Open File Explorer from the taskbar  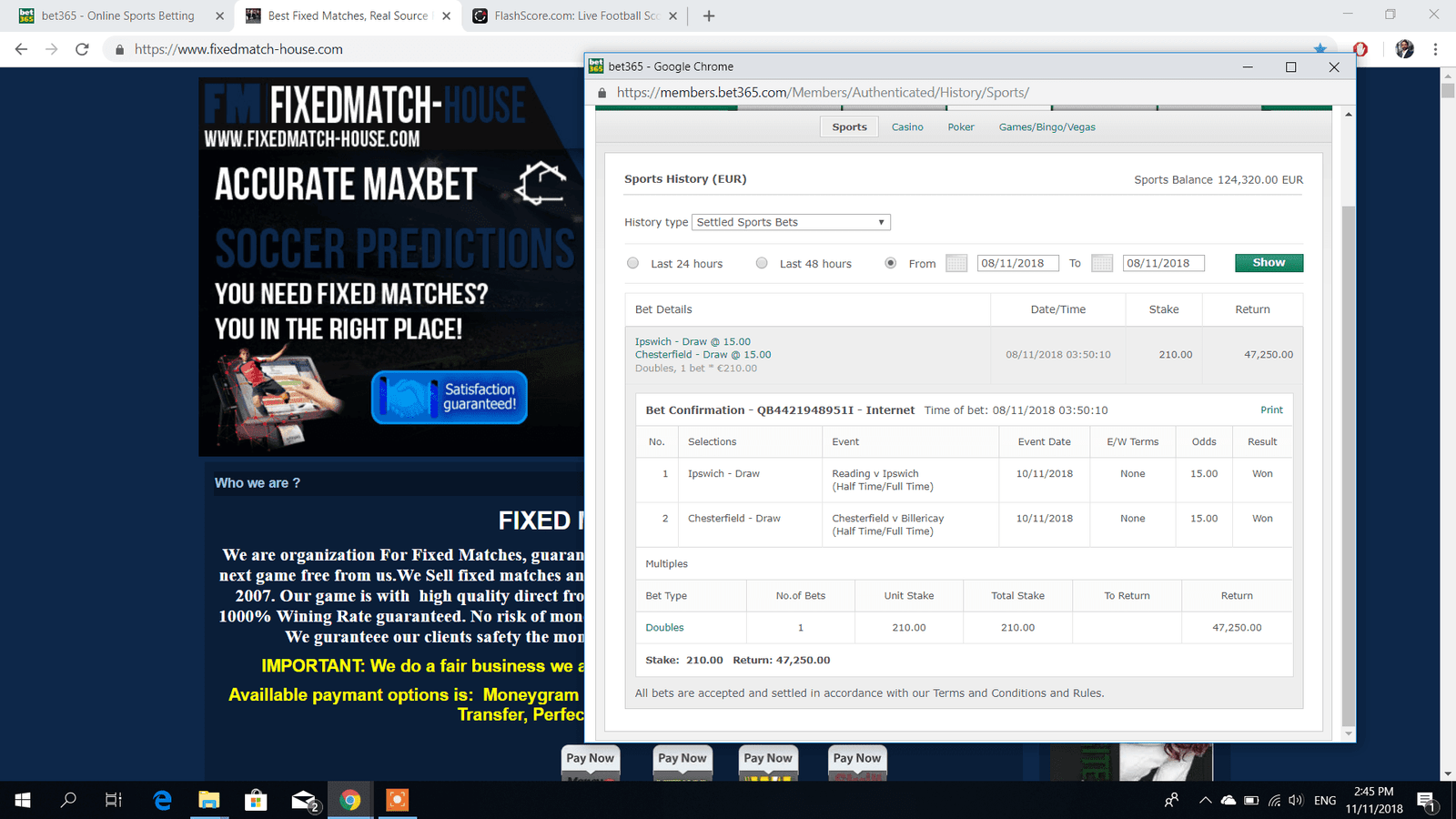[209, 800]
